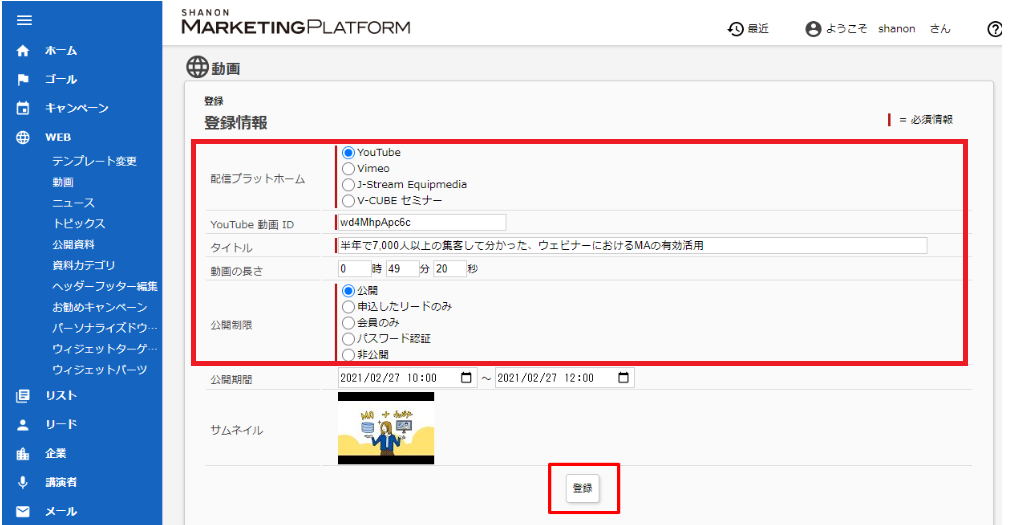
Task: Click the home icon in sidebar
Action: coord(23,50)
